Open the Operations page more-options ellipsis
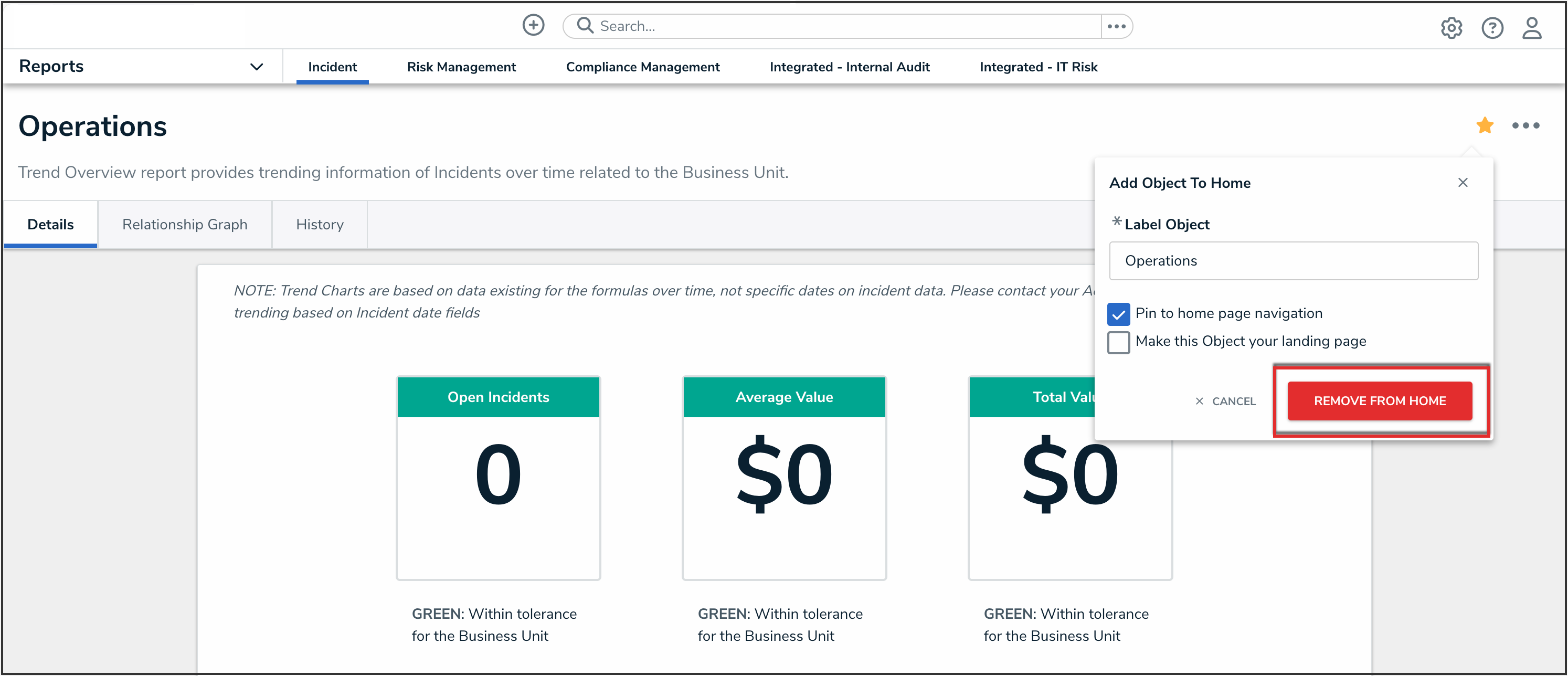1568x676 pixels. tap(1525, 125)
